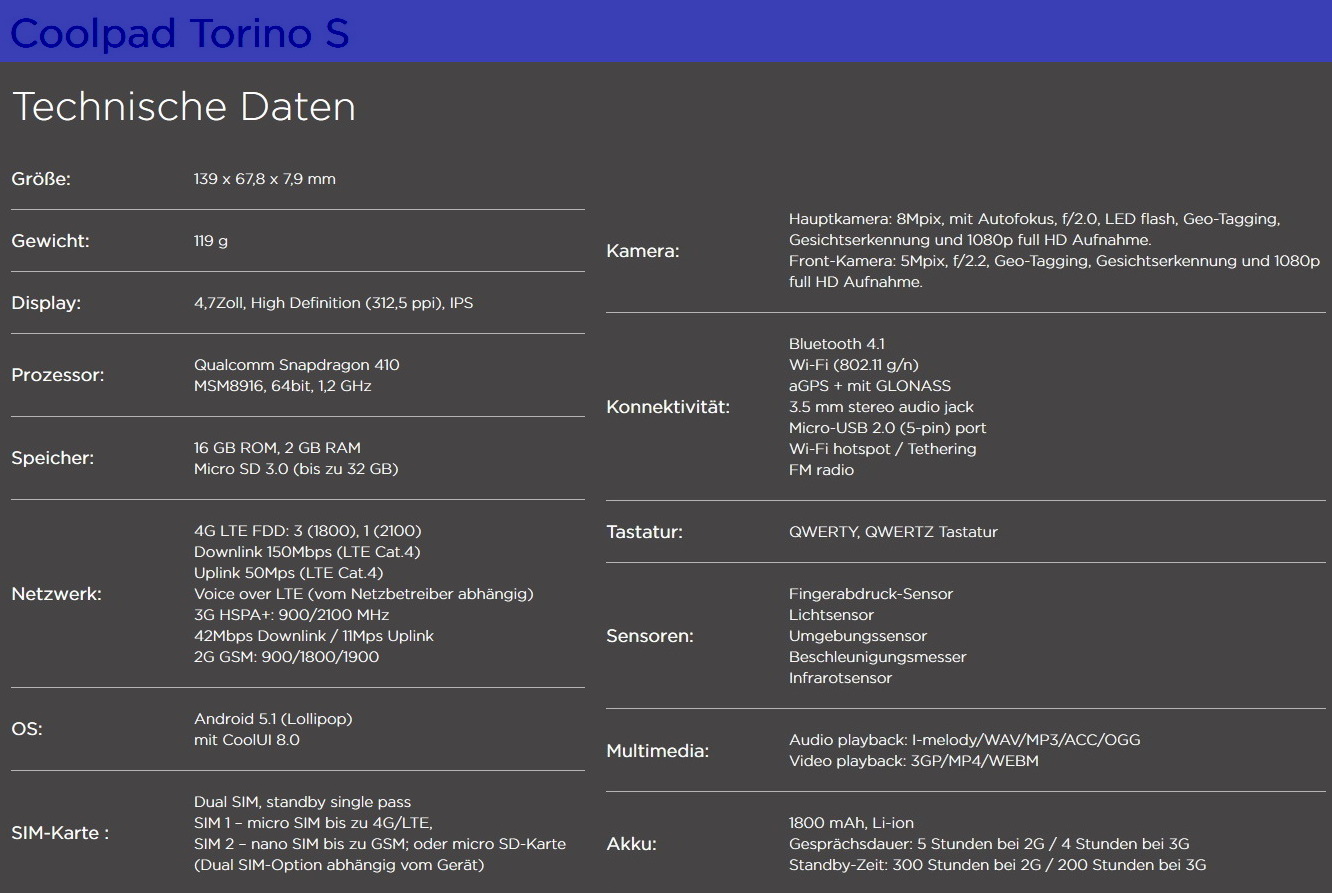Click the 'Gesprächsdauer' line
Image resolution: width=1332 pixels, height=893 pixels.
click(989, 844)
